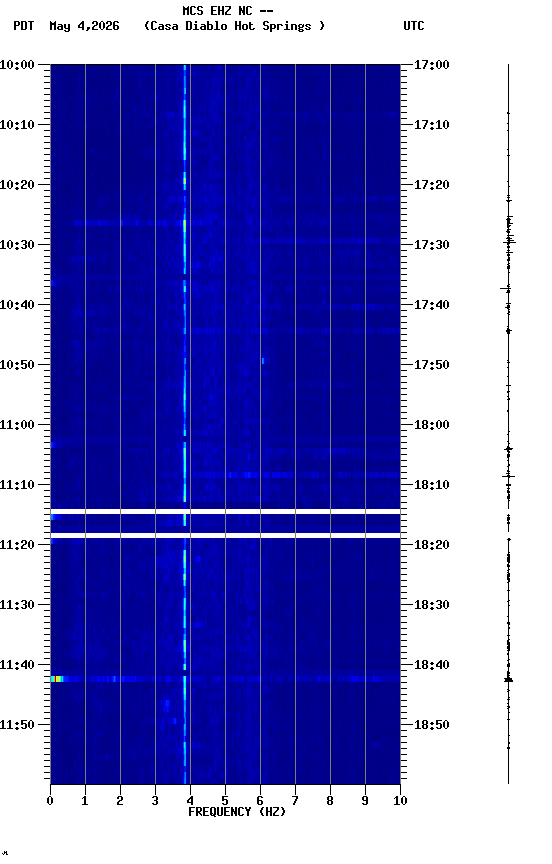Click the station title MCS EHZ NC --
Screen dimensions: 552x864
pyautogui.click(x=228, y=10)
